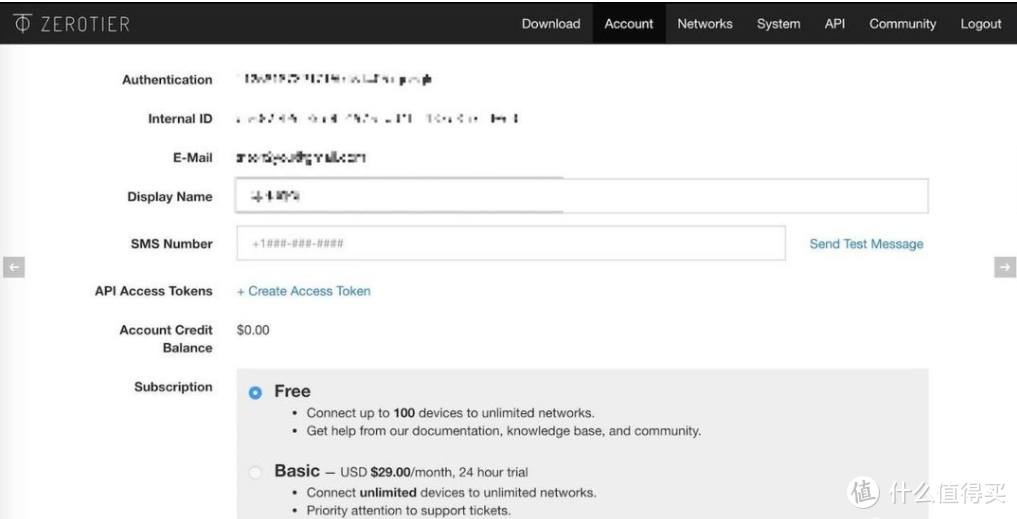The image size is (1017, 519).
Task: Click the Internal ID value text
Action: click(x=377, y=119)
